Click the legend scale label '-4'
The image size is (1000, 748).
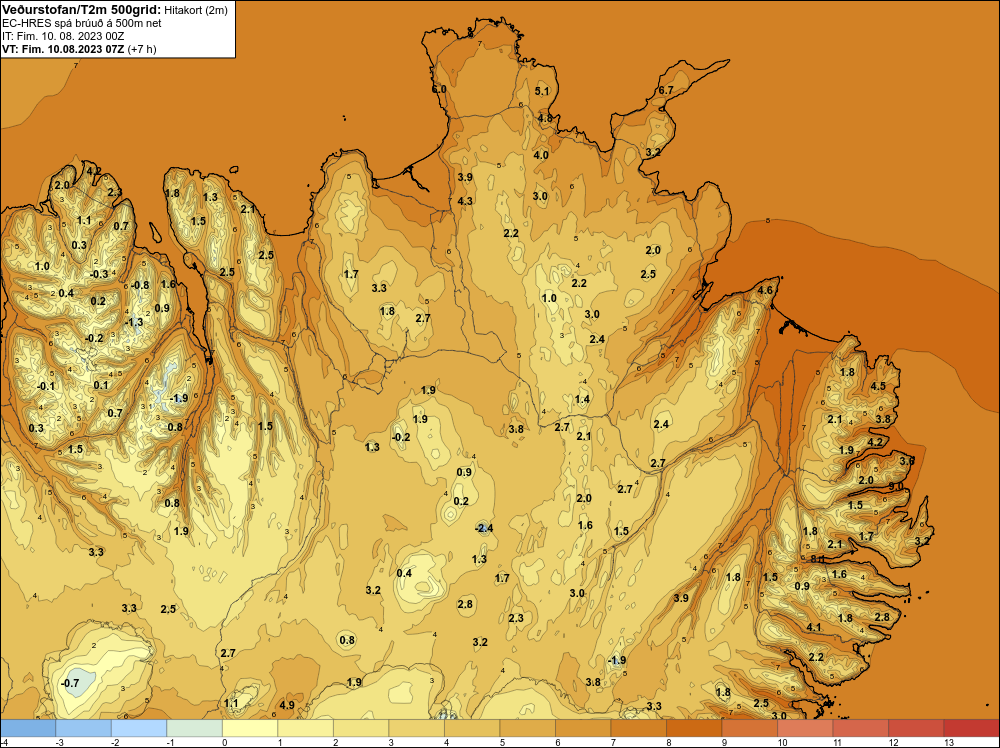point(4,743)
